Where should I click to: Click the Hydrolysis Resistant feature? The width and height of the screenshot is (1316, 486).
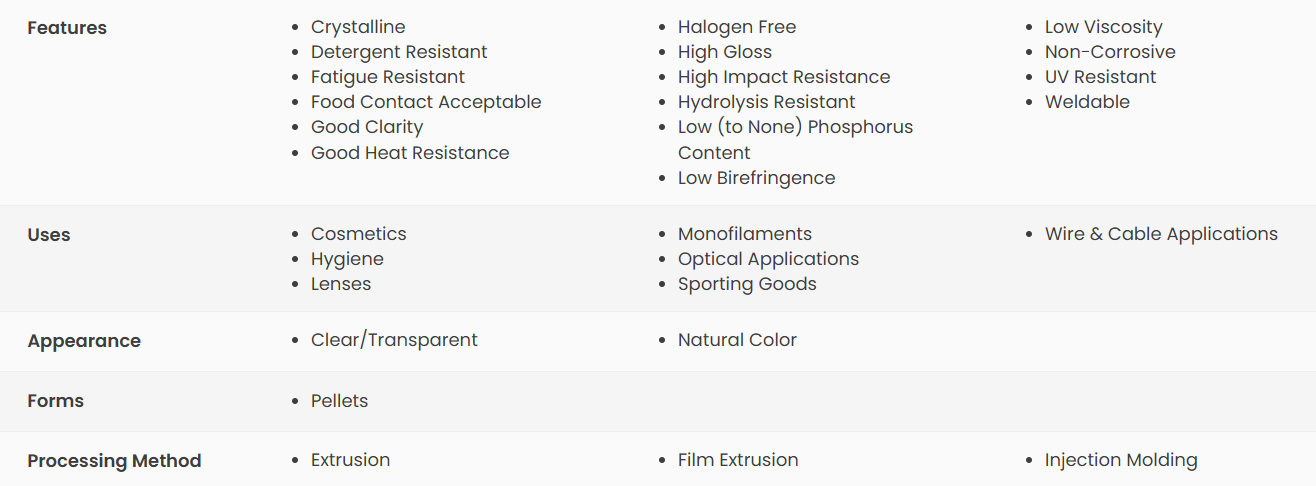tap(766, 102)
